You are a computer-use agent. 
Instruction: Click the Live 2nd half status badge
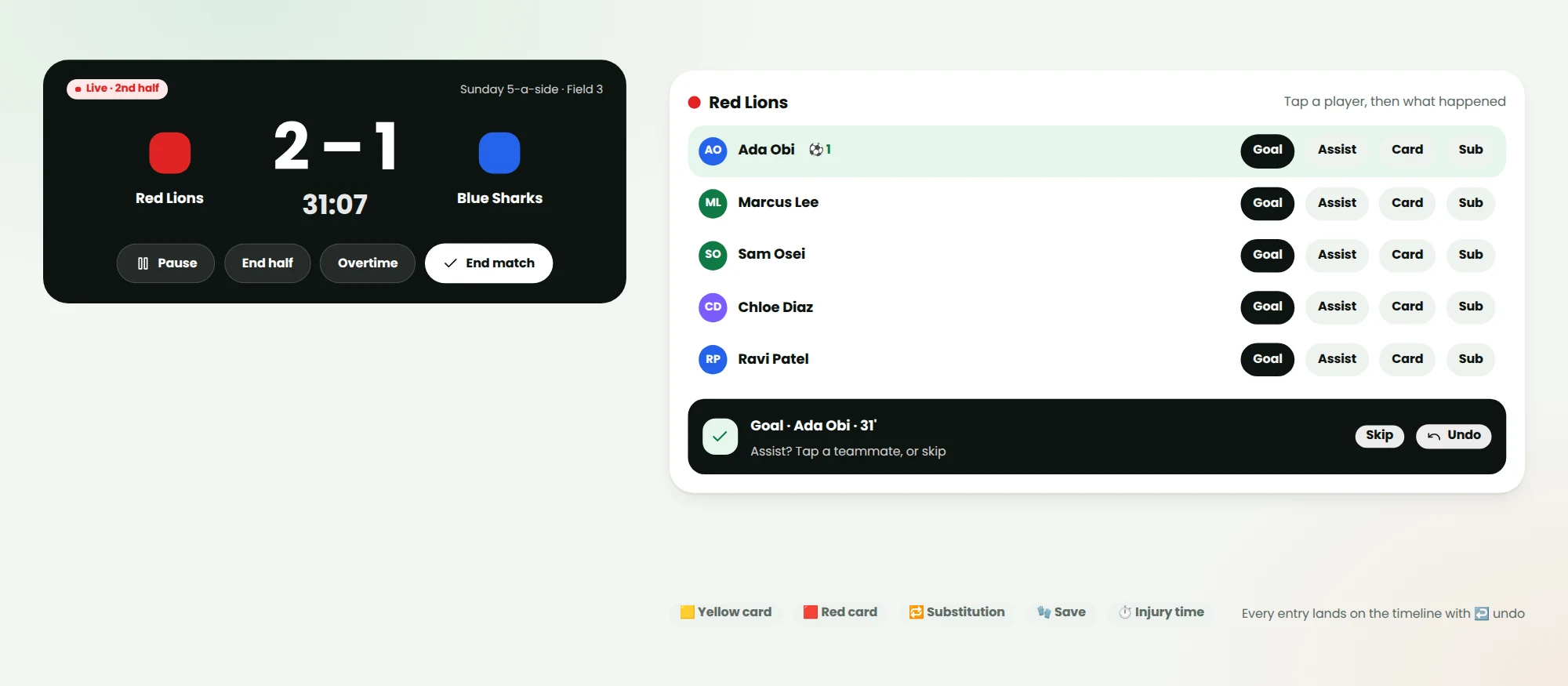[118, 89]
